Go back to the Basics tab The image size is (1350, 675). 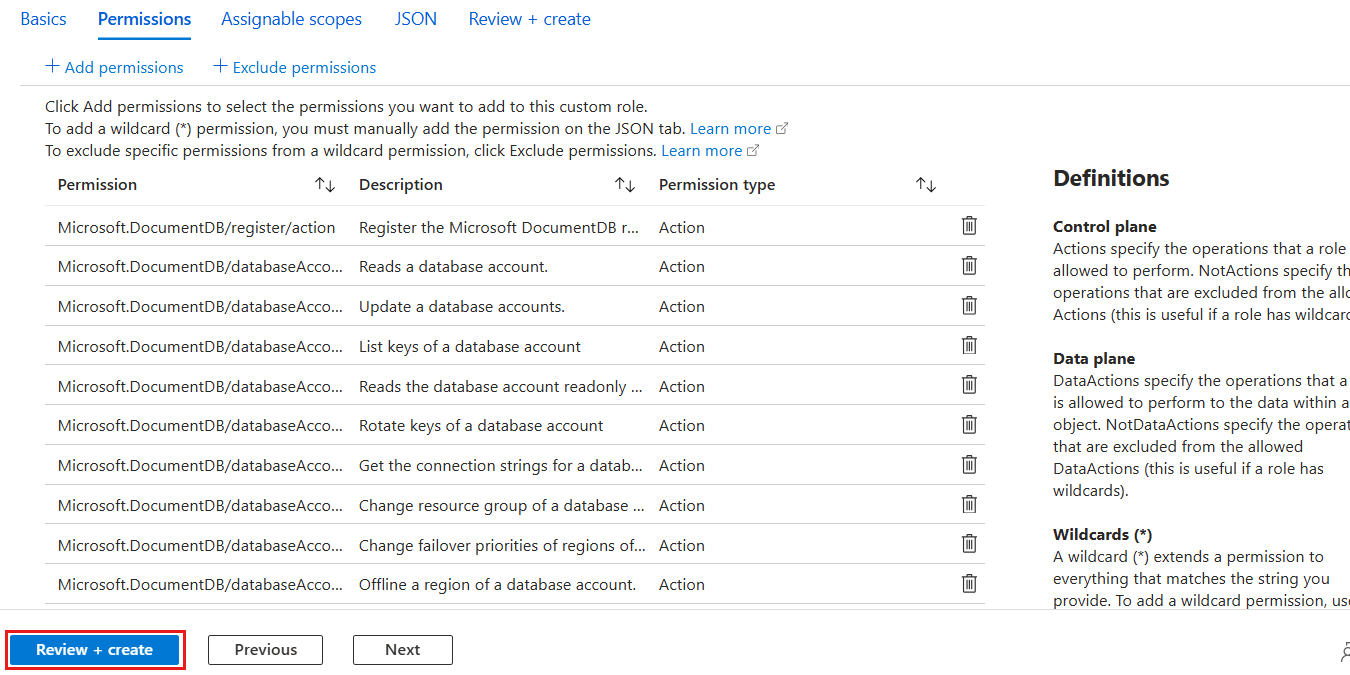pyautogui.click(x=43, y=18)
